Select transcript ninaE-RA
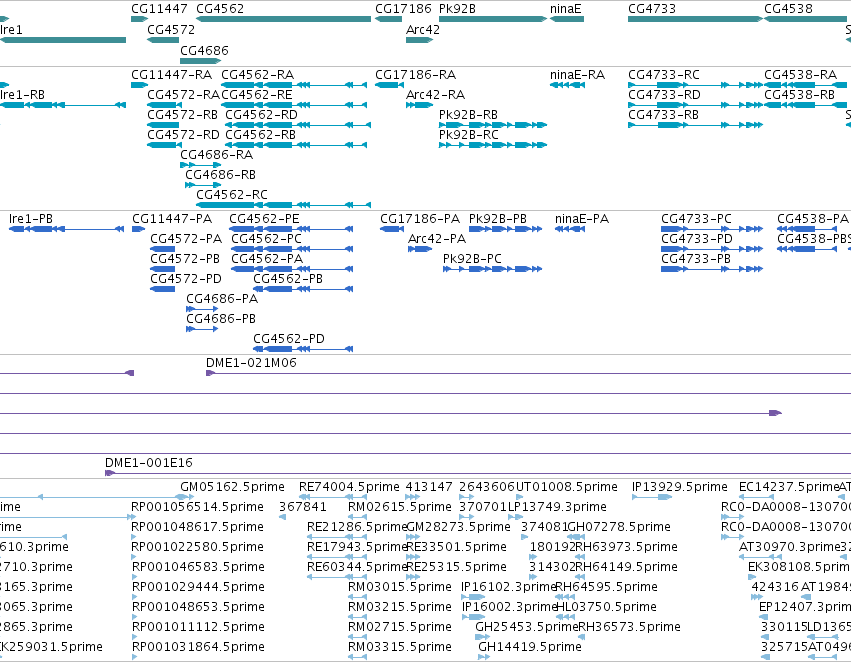Viewport: 851px width, 662px height. [x=577, y=75]
